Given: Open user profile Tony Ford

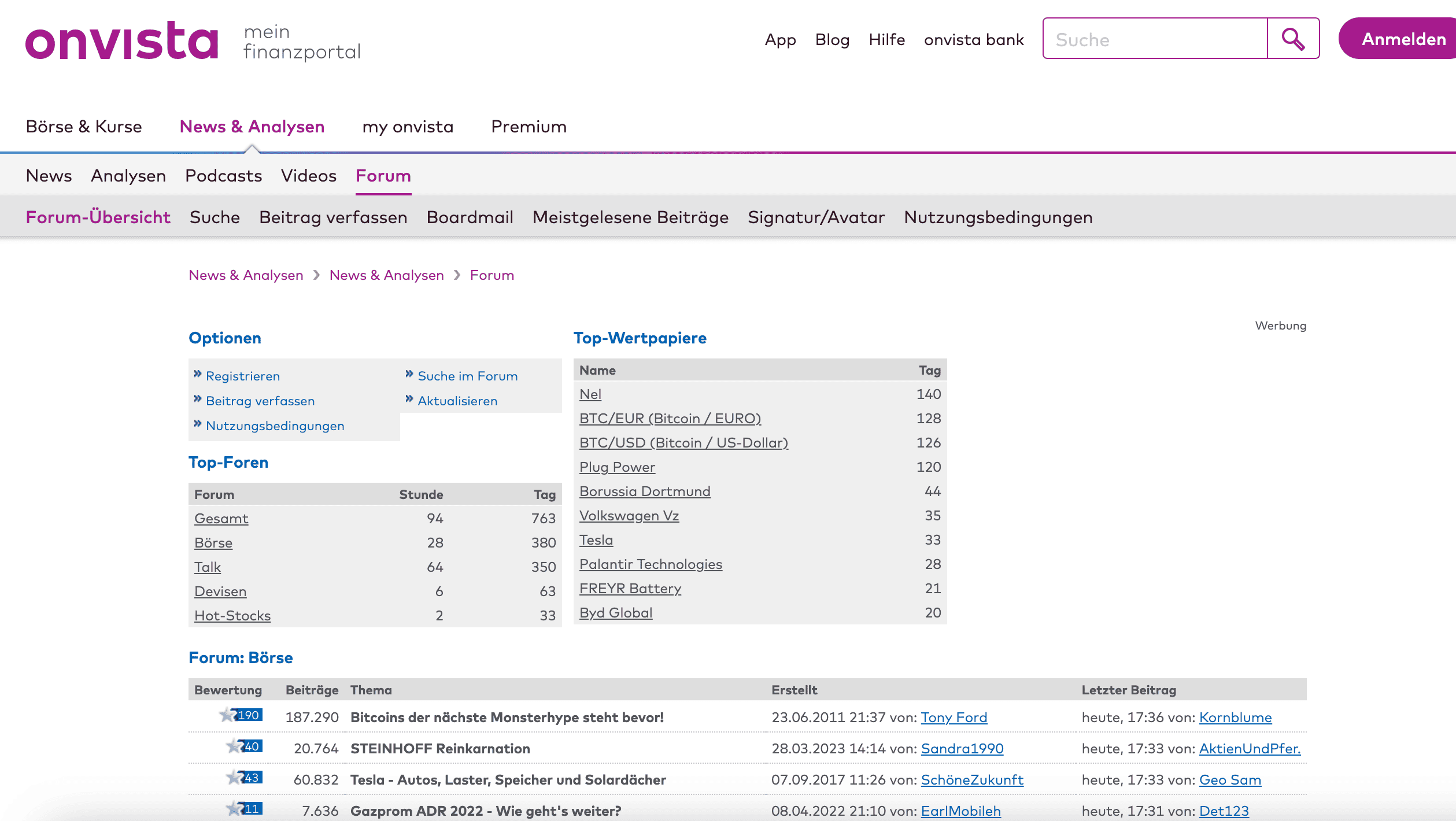Looking at the screenshot, I should click(x=954, y=718).
